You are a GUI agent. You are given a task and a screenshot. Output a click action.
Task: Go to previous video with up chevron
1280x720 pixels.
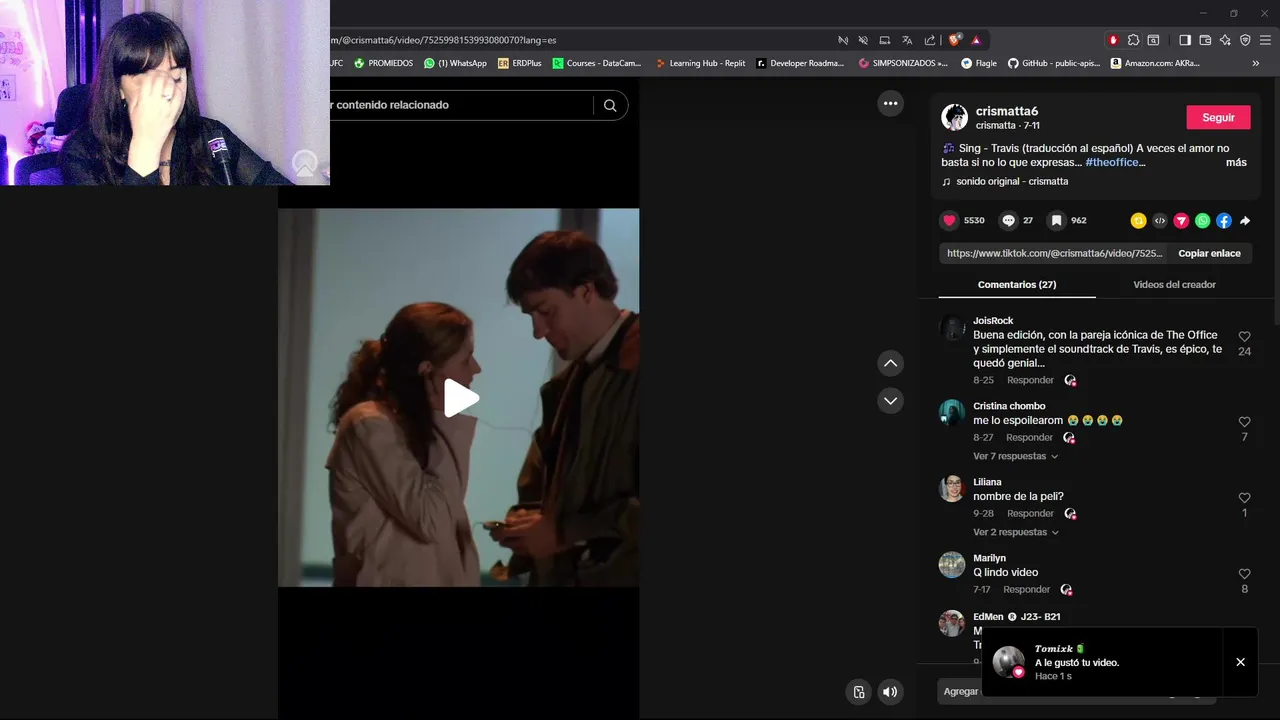890,363
